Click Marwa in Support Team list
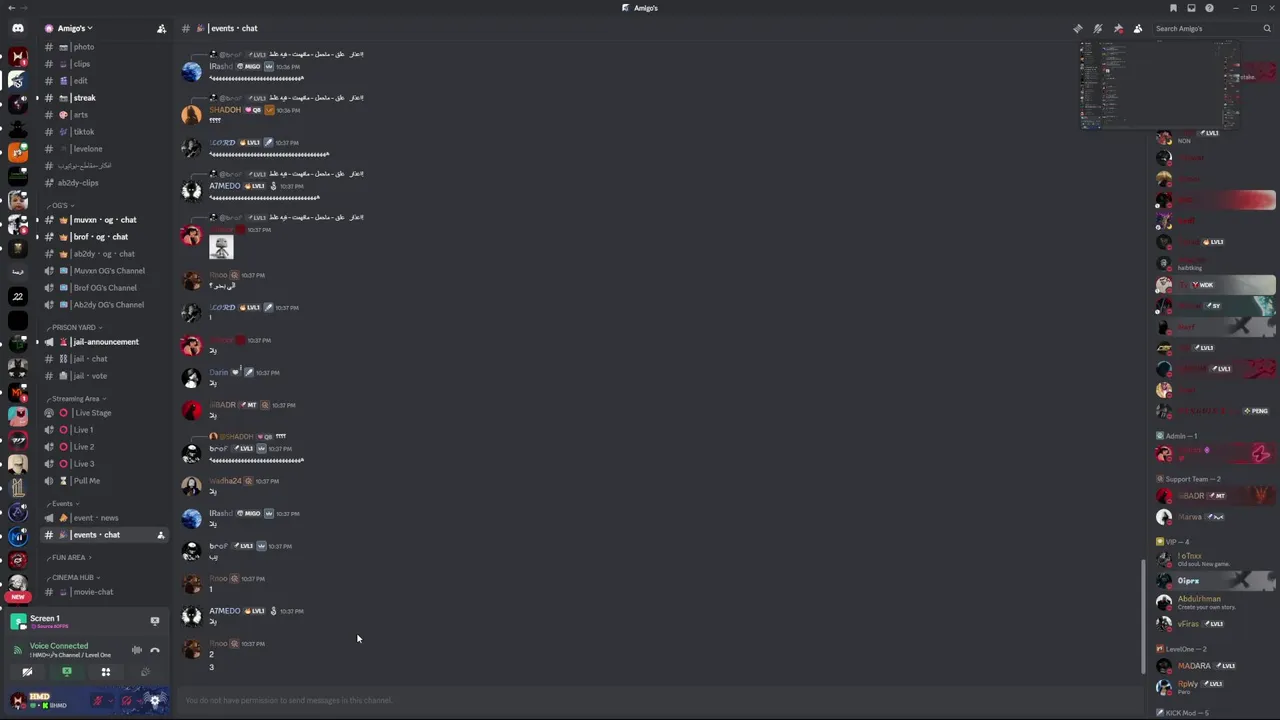Screen dimensions: 1280x720 point(1215,517)
